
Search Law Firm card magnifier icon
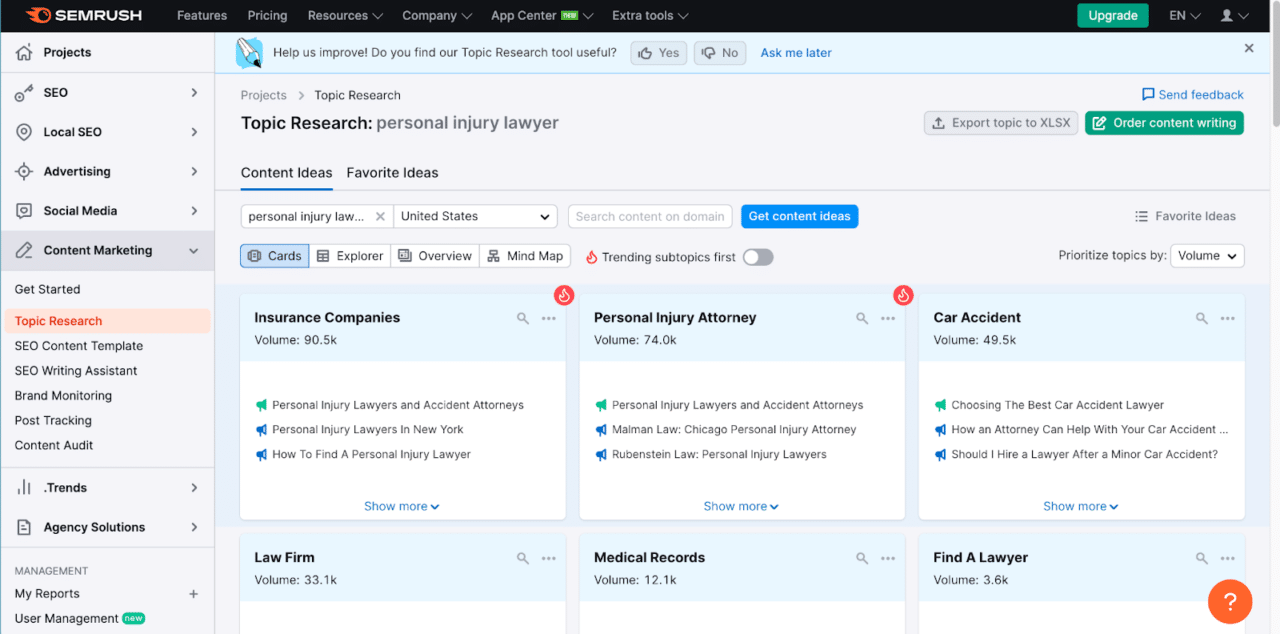(x=523, y=558)
